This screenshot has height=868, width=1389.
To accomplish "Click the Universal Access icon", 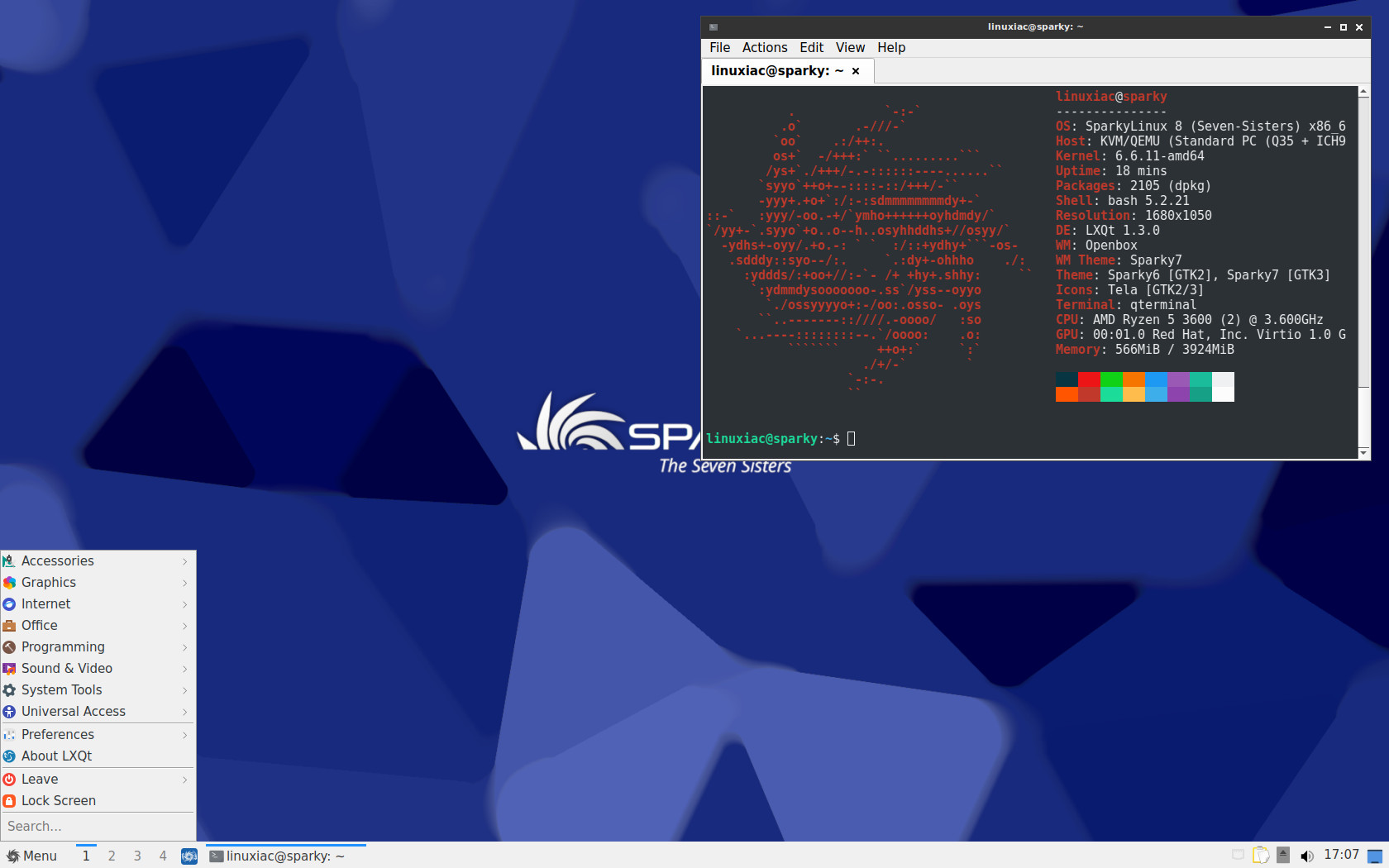I will (x=9, y=711).
